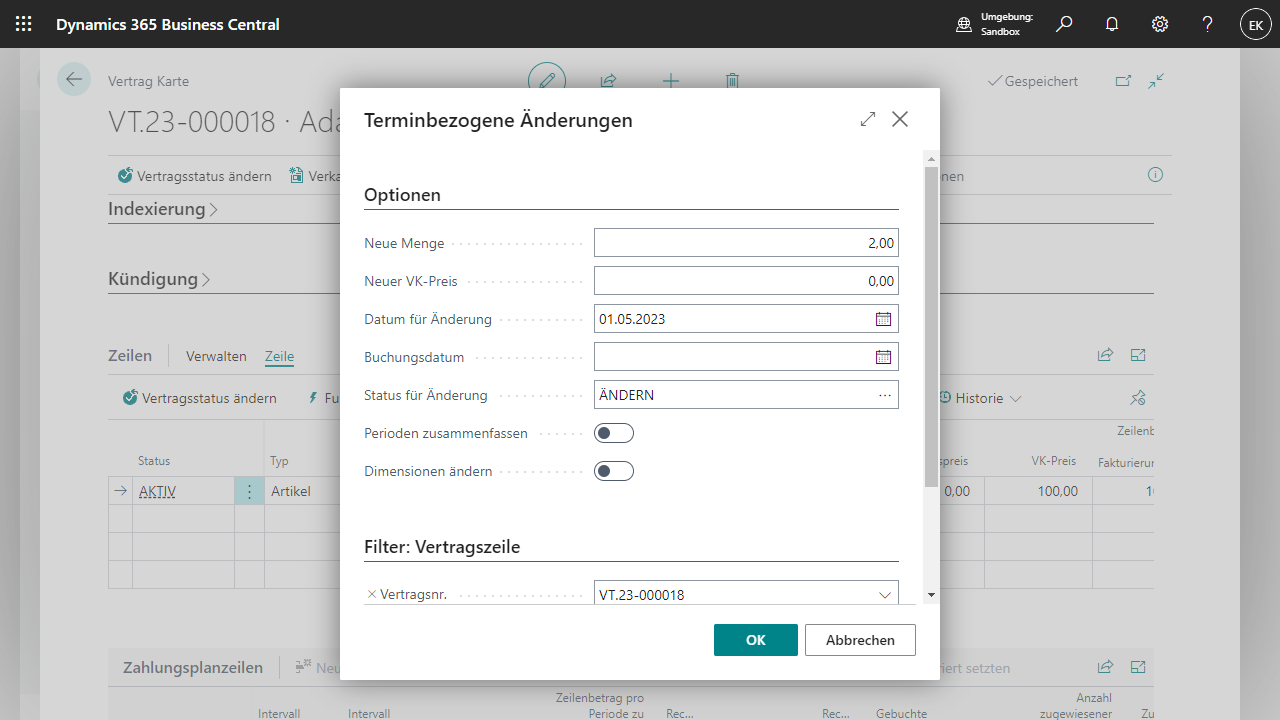This screenshot has width=1280, height=720.
Task: Go back using the arrow button
Action: [74, 80]
